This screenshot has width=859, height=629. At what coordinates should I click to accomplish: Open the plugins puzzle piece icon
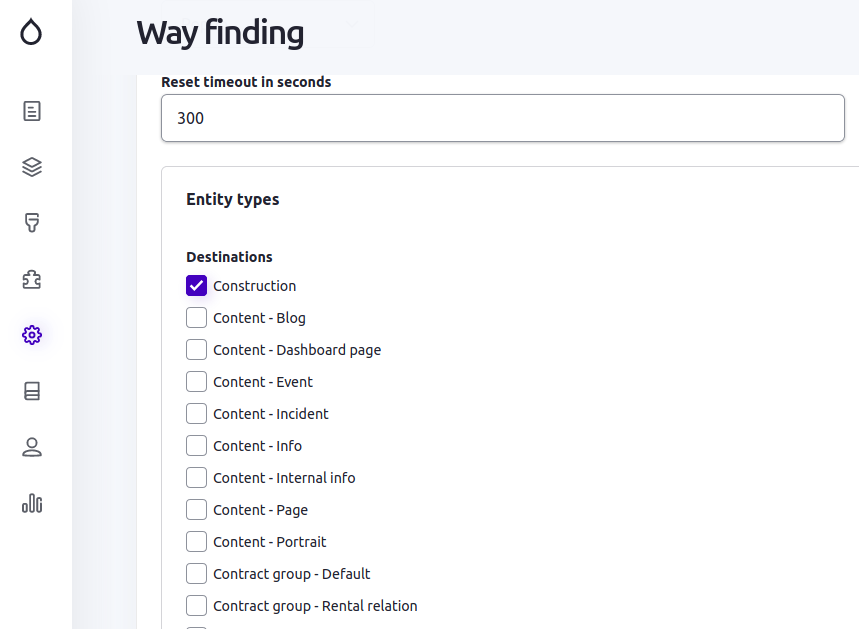(31, 280)
